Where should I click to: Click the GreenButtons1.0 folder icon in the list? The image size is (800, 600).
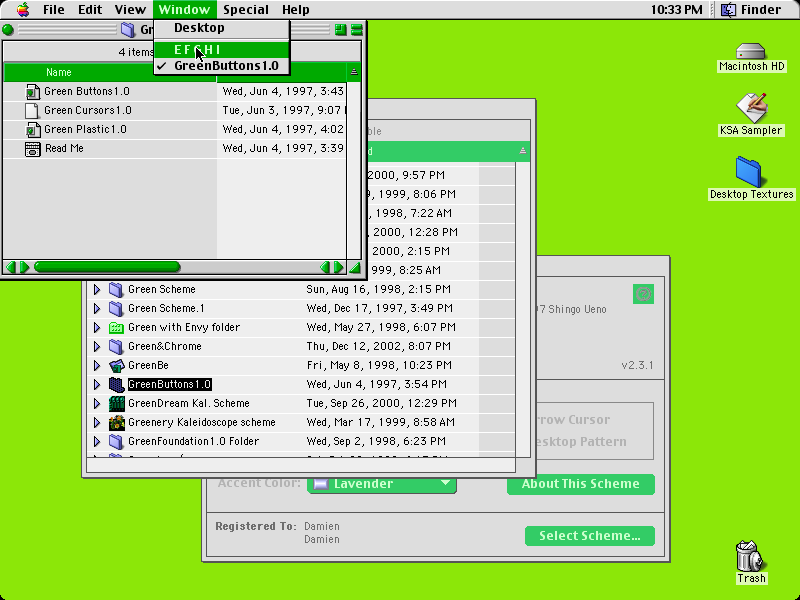click(116, 384)
